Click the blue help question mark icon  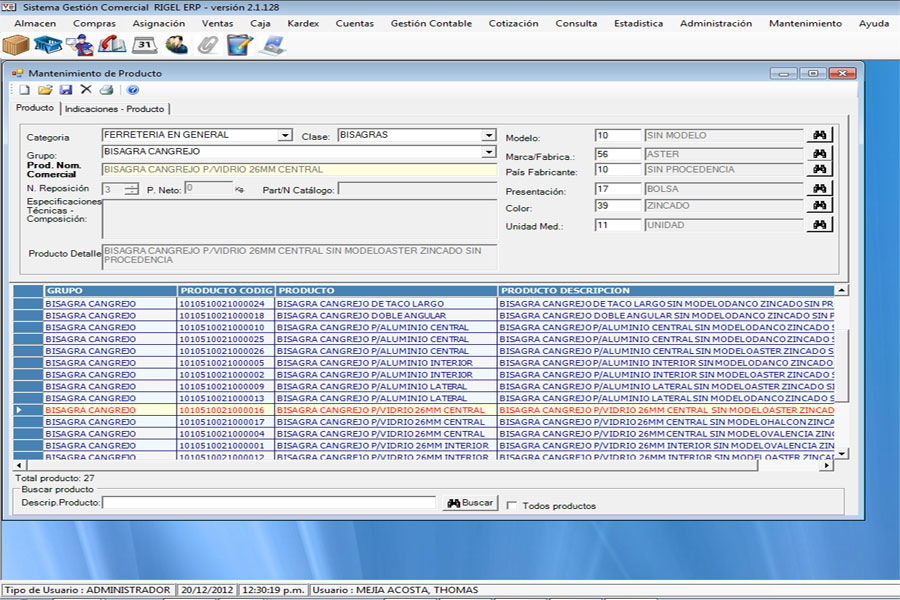coord(133,90)
